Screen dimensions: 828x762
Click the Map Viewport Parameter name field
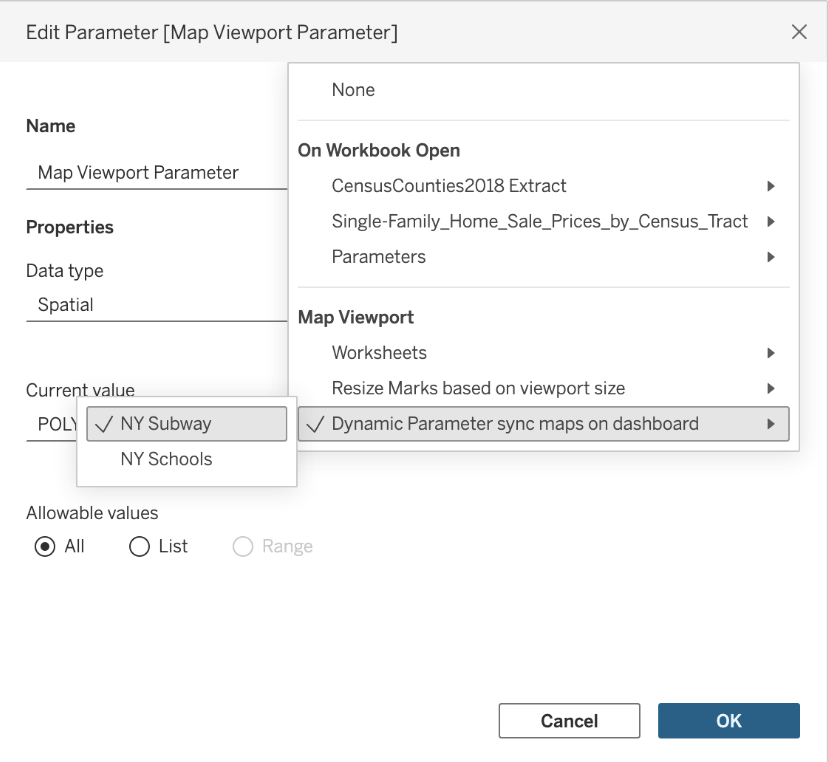pyautogui.click(x=150, y=173)
